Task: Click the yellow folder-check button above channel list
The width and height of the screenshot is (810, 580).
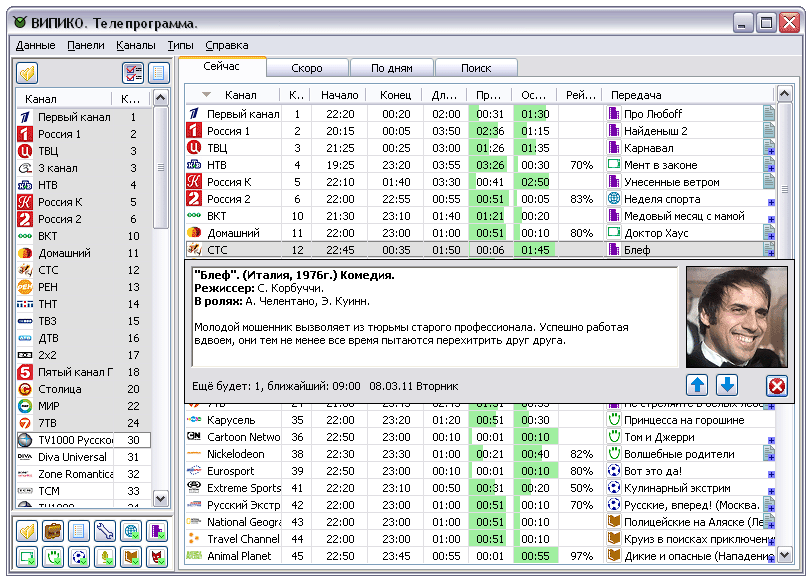Action: (x=27, y=73)
